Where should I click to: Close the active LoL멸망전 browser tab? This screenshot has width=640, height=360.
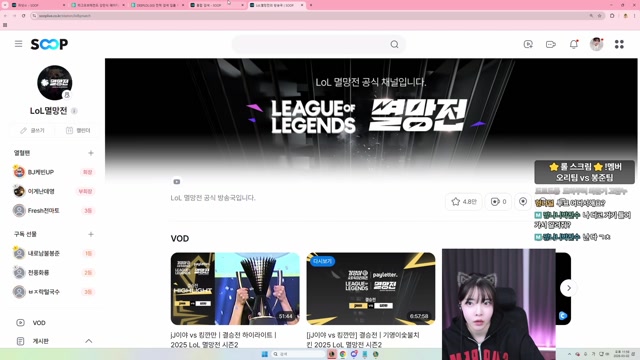coord(302,5)
